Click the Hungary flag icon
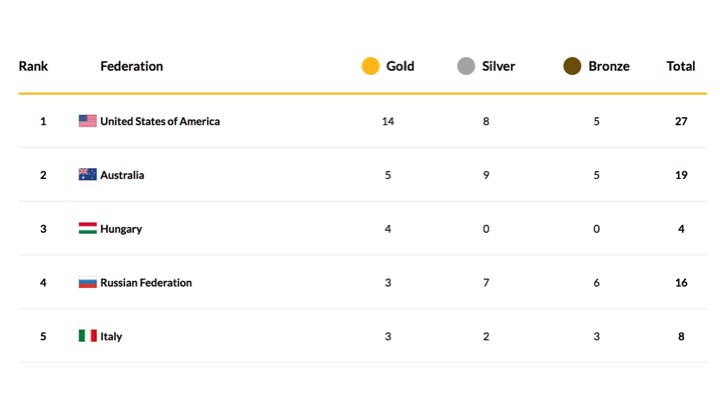 (88, 228)
